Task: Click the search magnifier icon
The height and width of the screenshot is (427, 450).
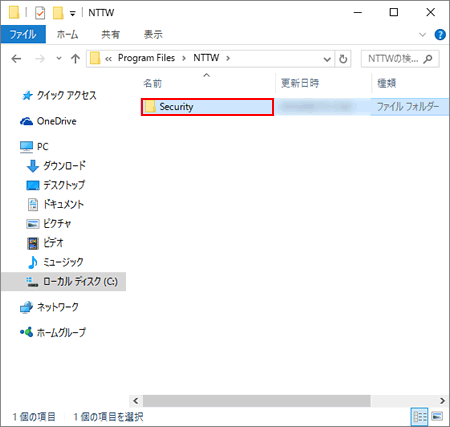Action: tap(428, 59)
